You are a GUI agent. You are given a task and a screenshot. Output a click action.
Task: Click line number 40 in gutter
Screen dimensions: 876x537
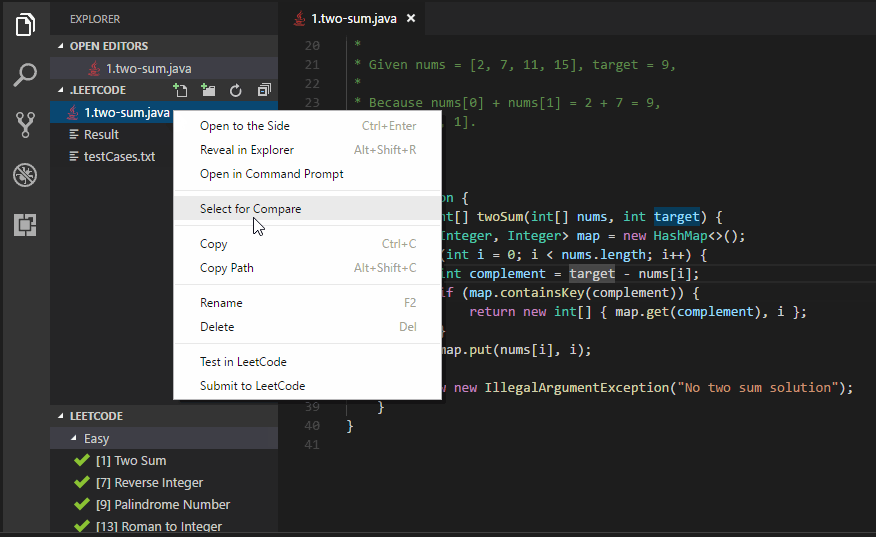coord(312,426)
